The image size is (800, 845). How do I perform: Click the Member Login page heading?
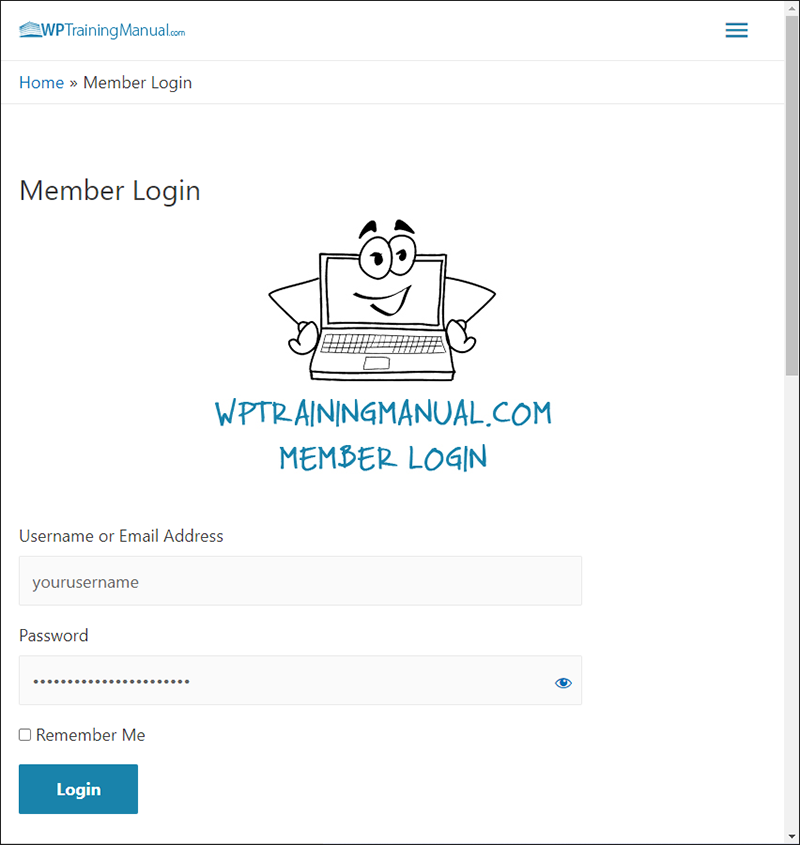click(x=110, y=191)
